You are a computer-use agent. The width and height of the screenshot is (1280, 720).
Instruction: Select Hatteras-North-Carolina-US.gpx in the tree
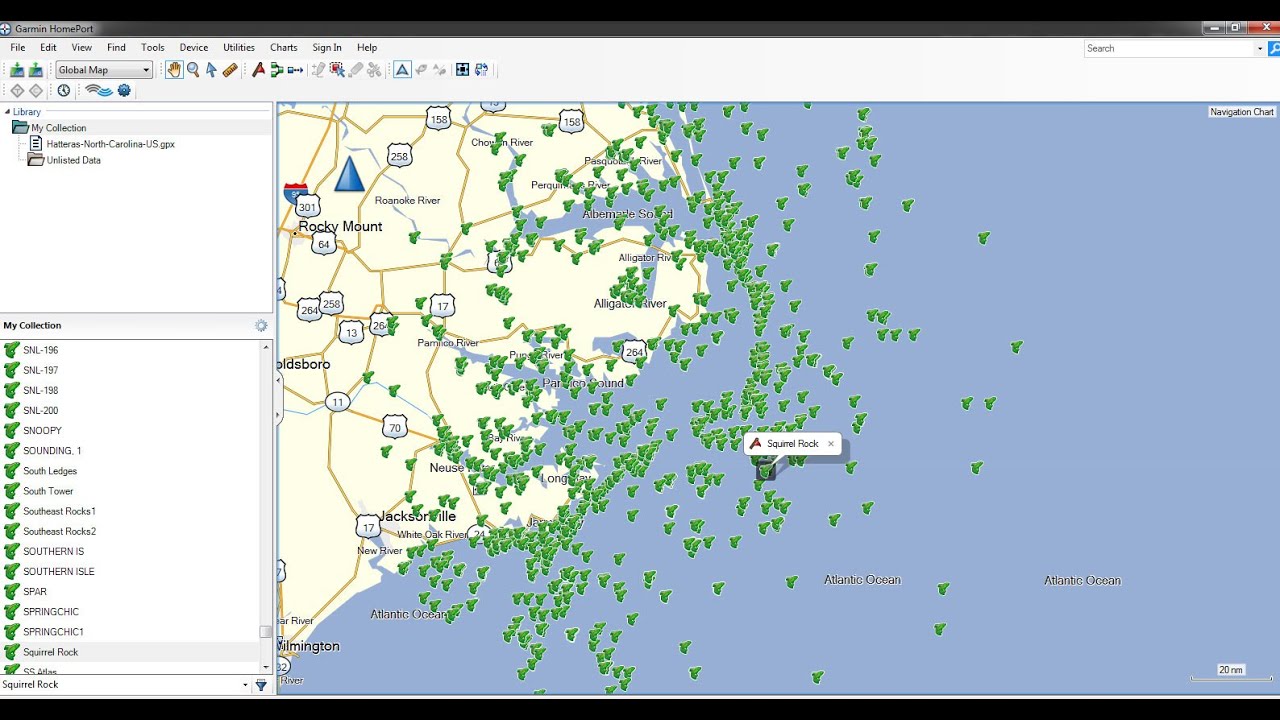point(110,144)
